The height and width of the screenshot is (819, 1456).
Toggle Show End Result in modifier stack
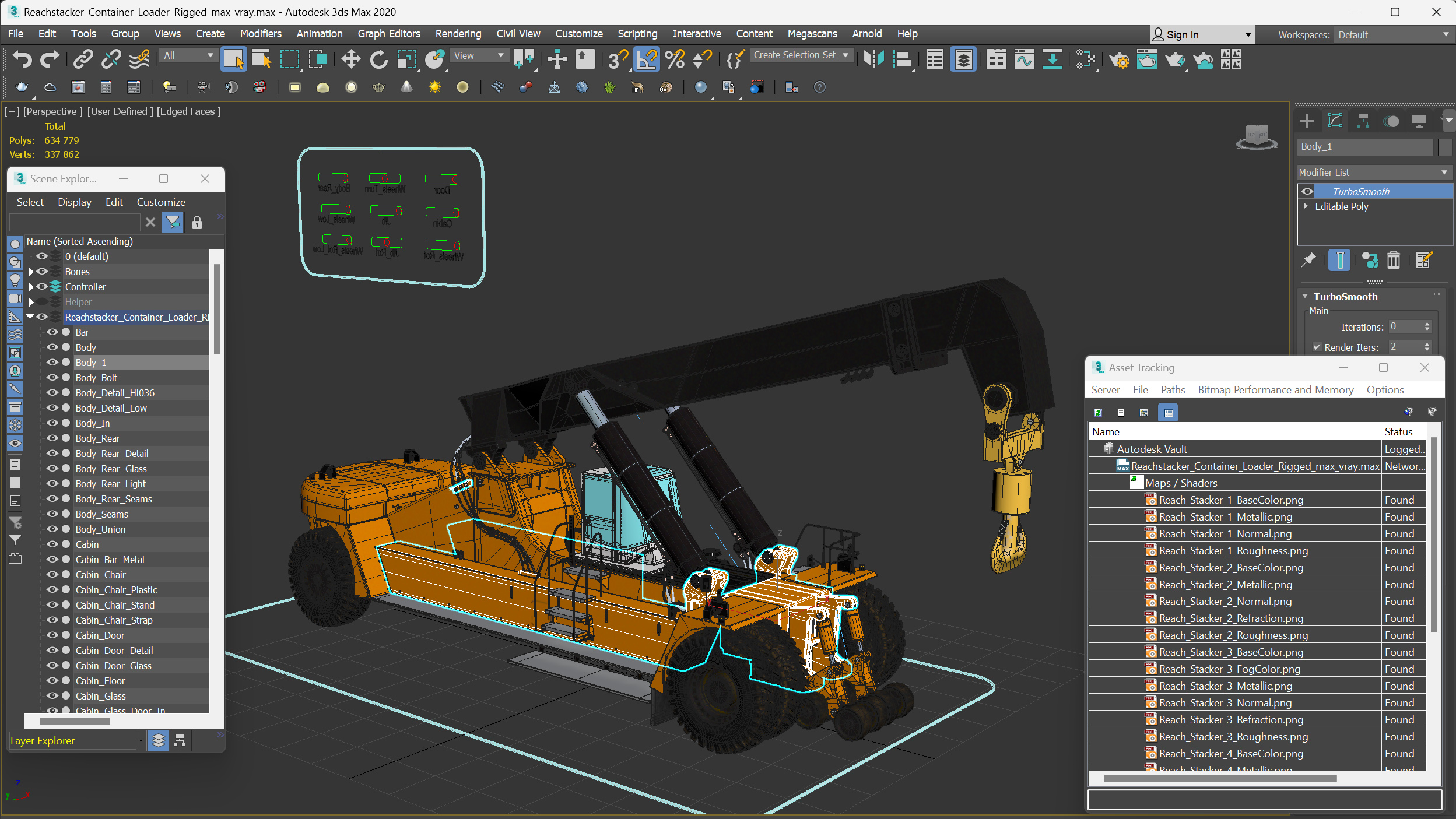coord(1339,260)
